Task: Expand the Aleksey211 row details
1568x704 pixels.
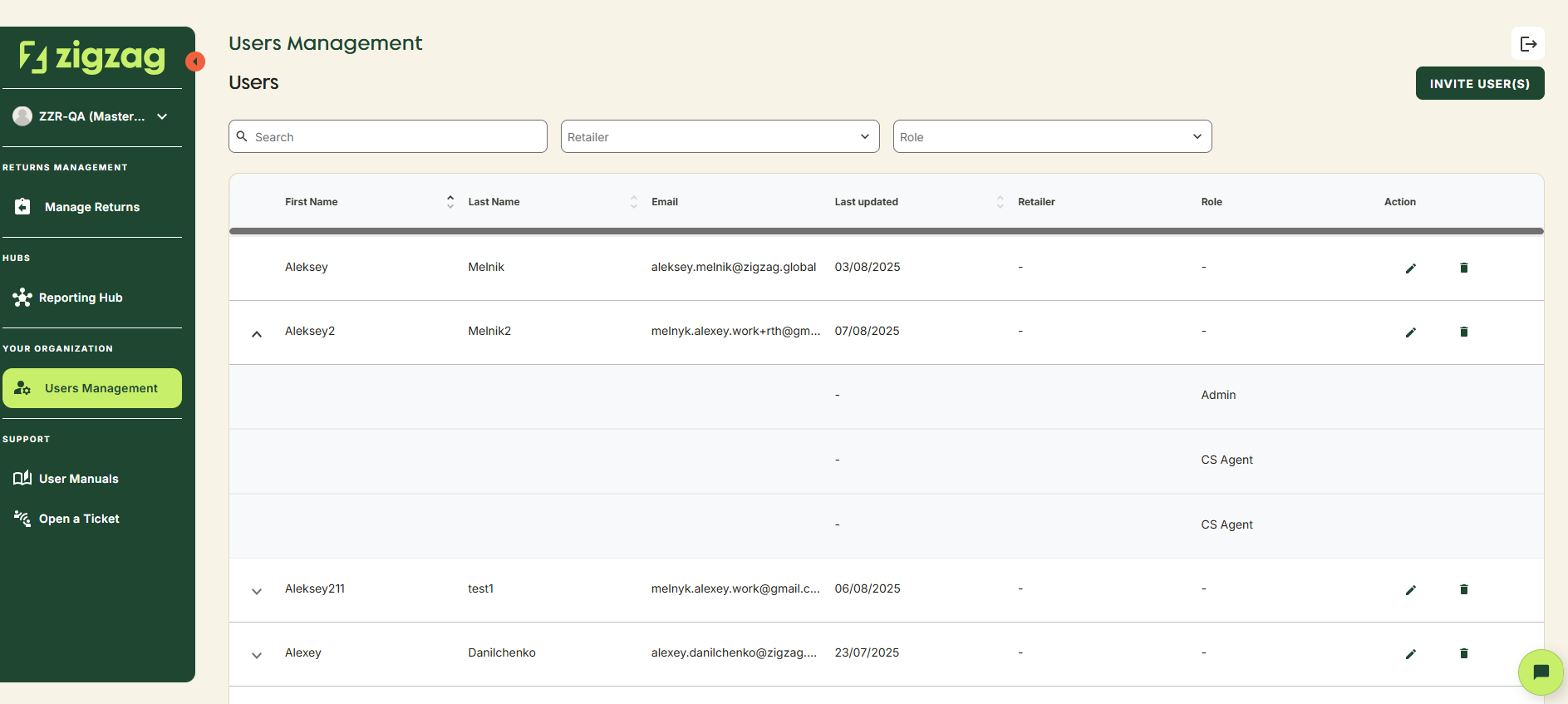Action: pyautogui.click(x=257, y=591)
